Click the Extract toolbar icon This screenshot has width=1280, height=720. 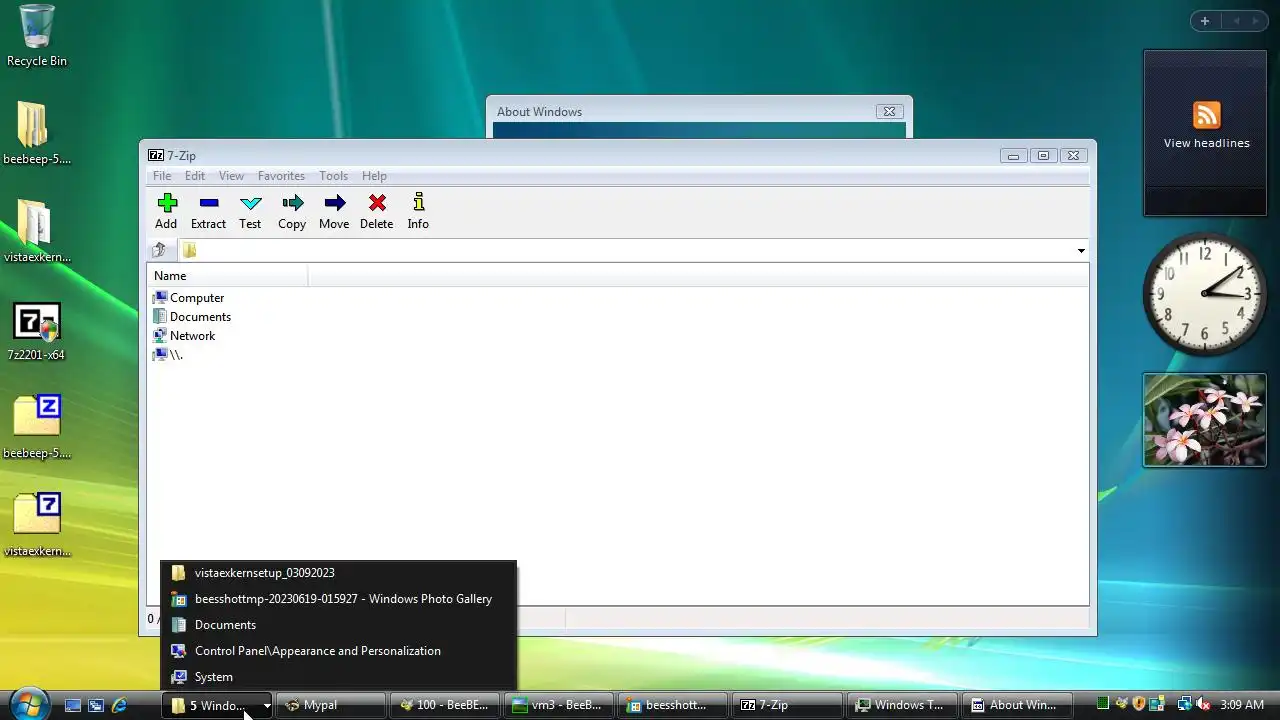click(208, 203)
